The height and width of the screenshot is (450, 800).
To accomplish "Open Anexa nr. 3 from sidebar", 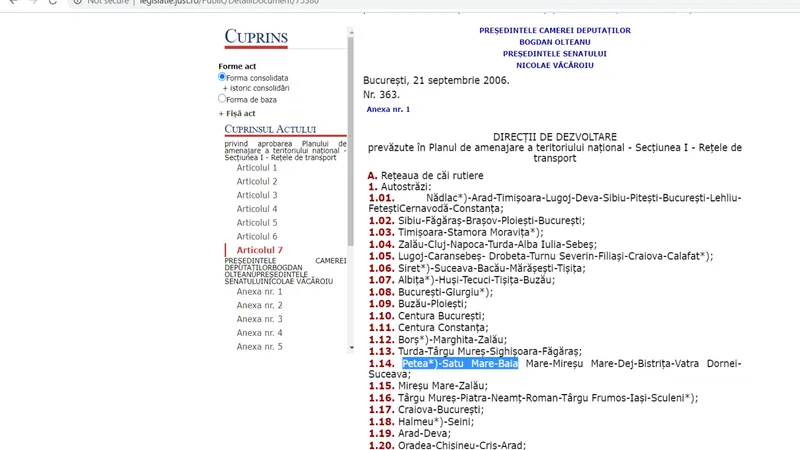I will pos(259,319).
